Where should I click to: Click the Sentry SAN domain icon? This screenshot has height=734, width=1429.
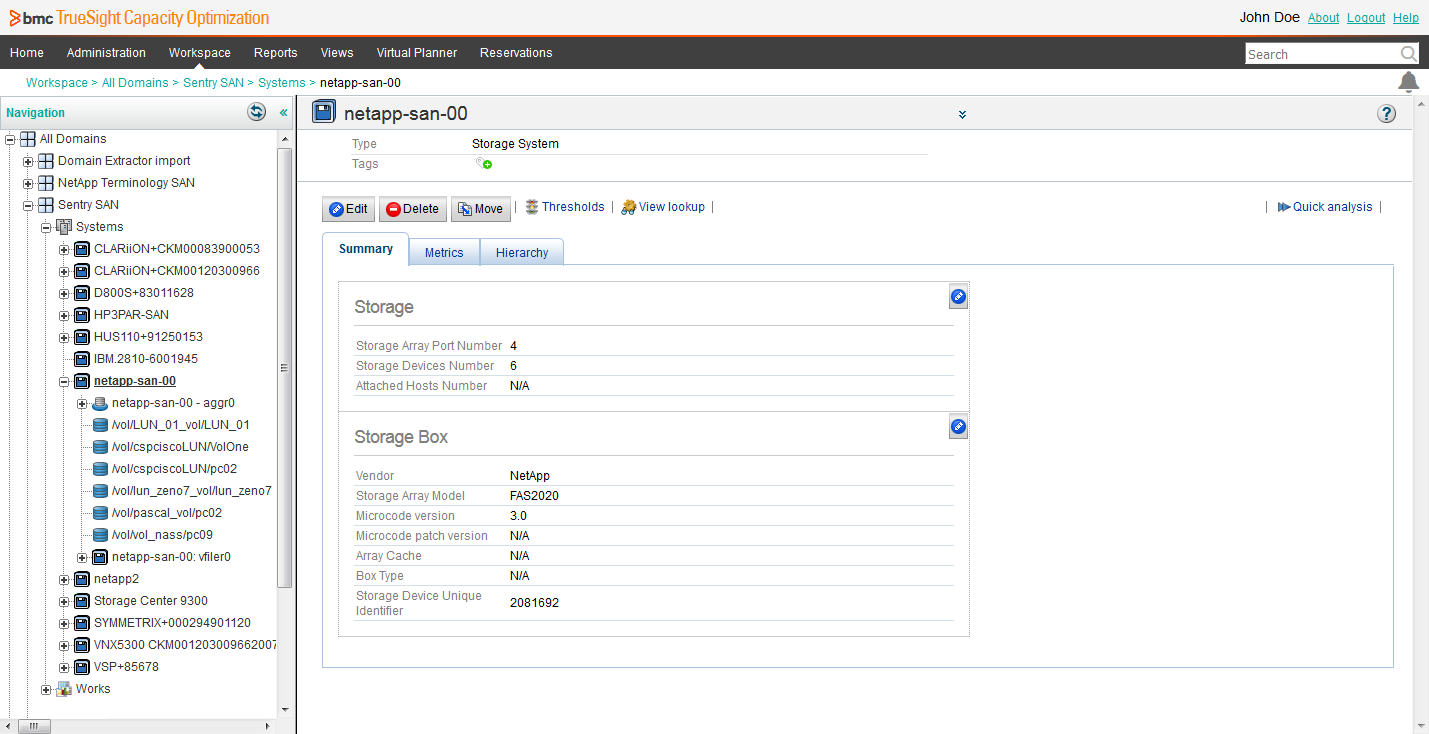click(x=46, y=205)
